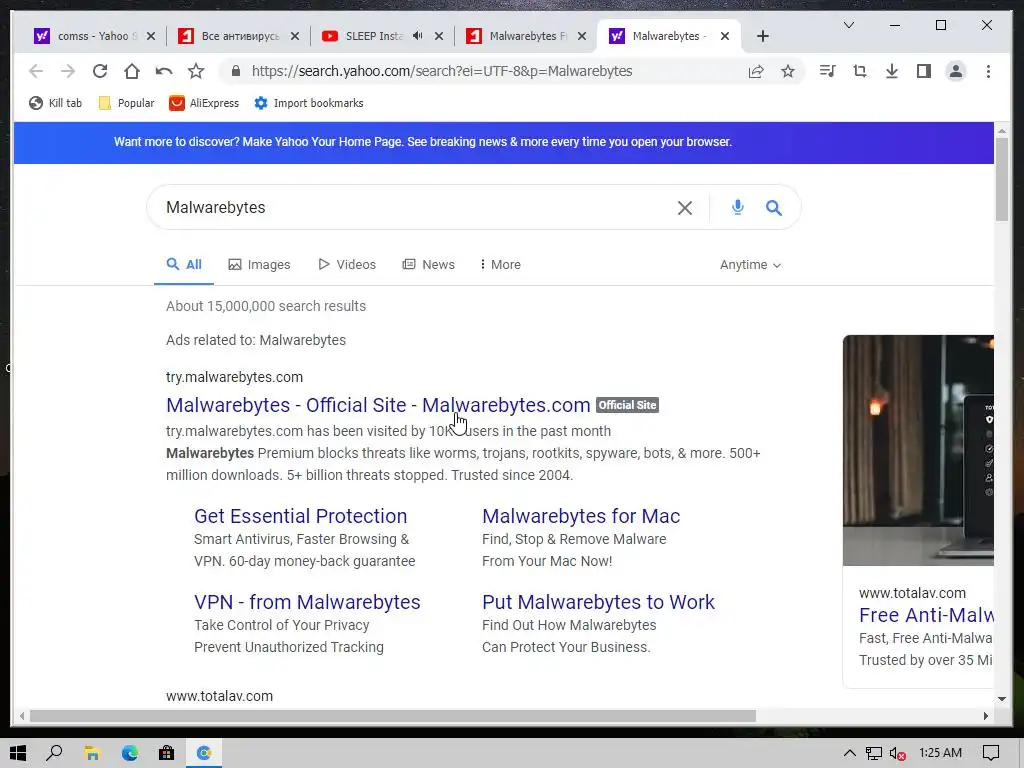Open the Anytime time filter dropdown
This screenshot has width=1024, height=768.
750,265
